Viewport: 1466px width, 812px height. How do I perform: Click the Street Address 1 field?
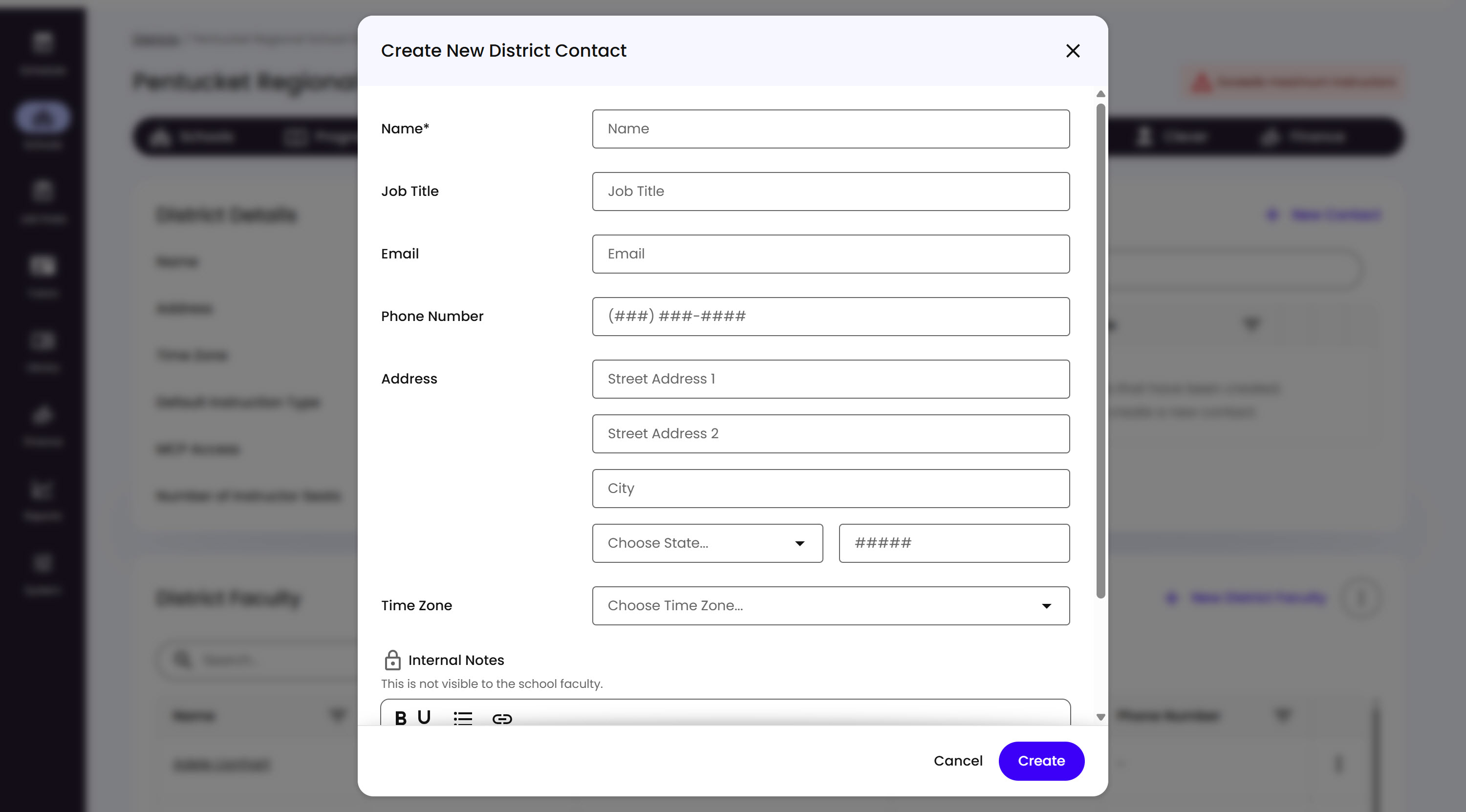831,380
